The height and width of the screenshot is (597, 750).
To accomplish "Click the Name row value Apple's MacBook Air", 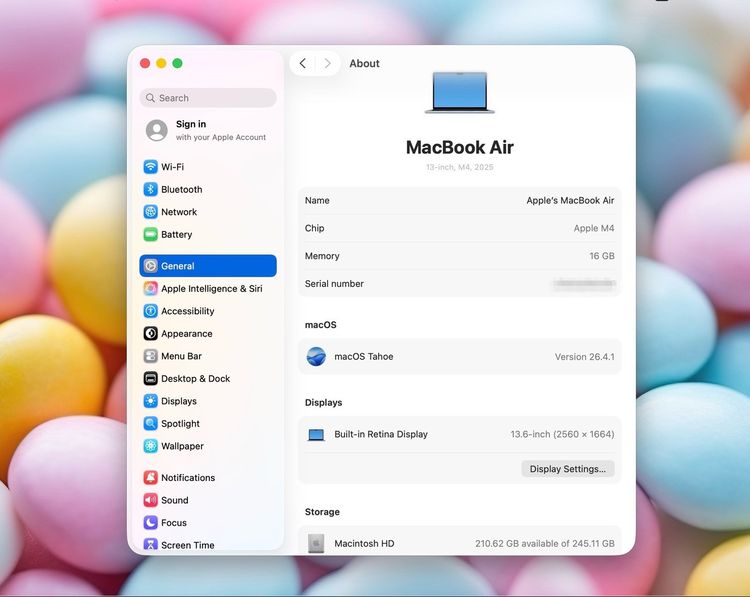I will [570, 200].
